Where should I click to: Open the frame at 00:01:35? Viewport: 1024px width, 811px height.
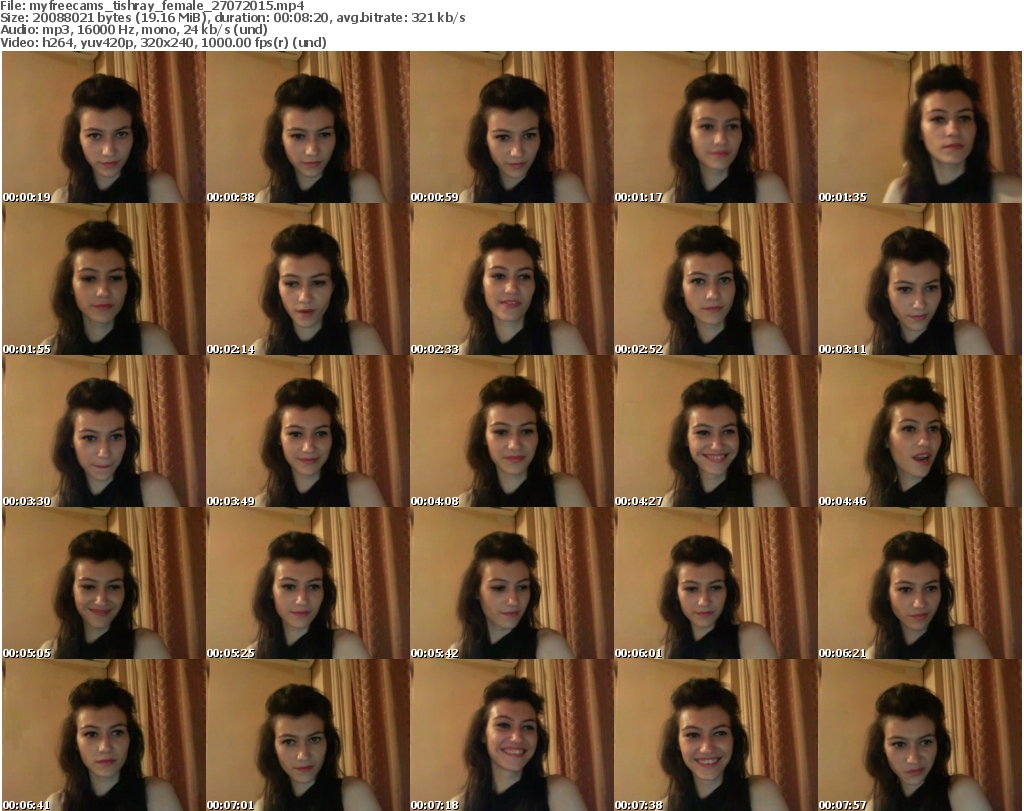[x=920, y=127]
